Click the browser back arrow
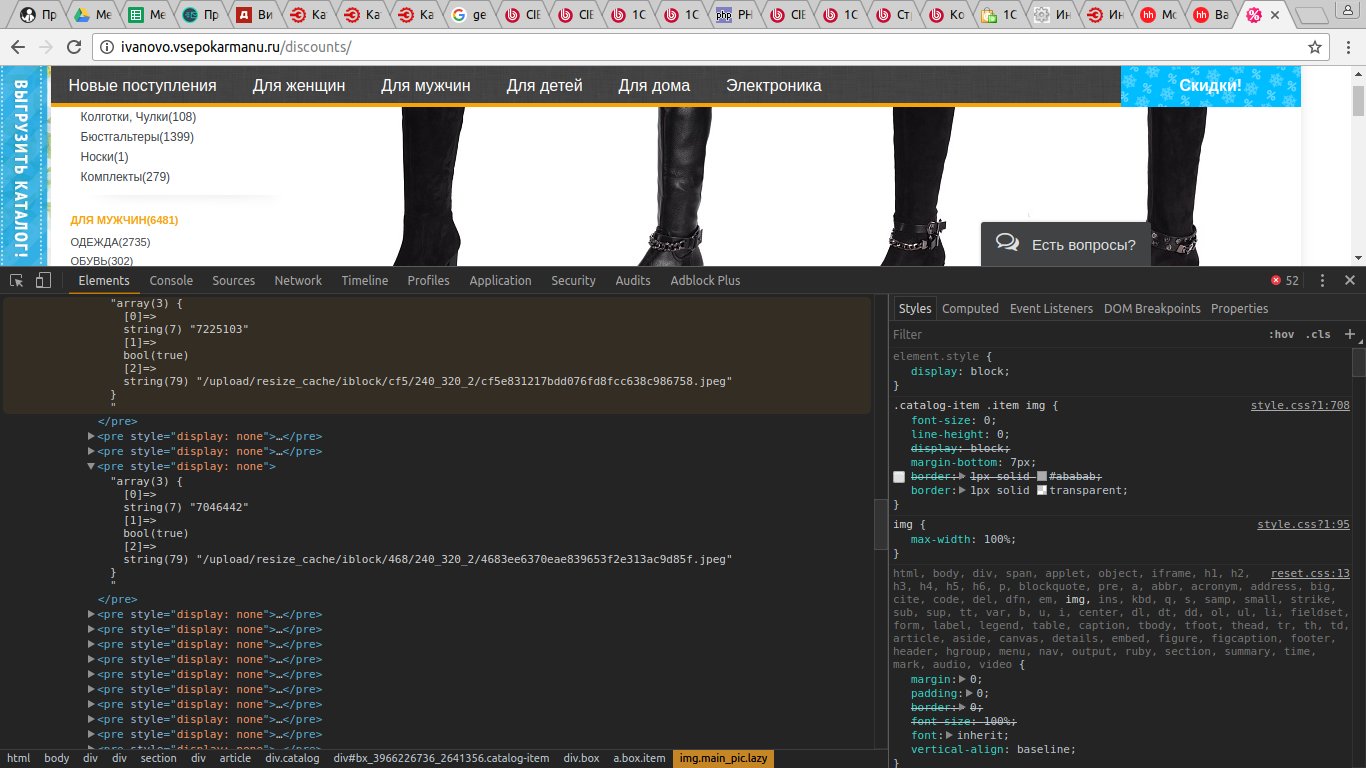1366x768 pixels. coord(17,47)
